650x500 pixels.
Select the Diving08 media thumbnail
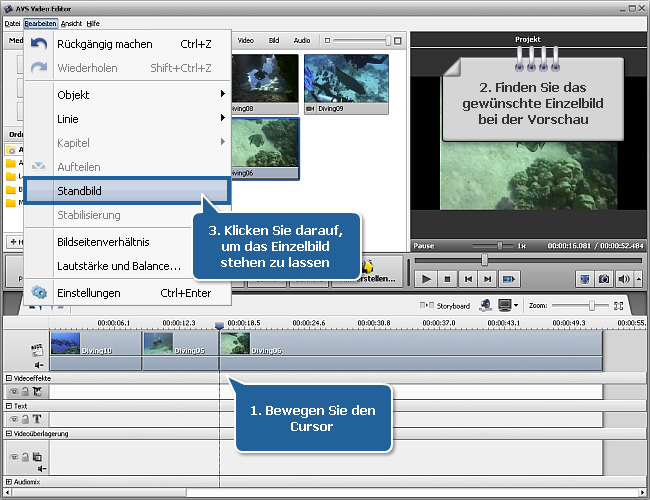(264, 84)
